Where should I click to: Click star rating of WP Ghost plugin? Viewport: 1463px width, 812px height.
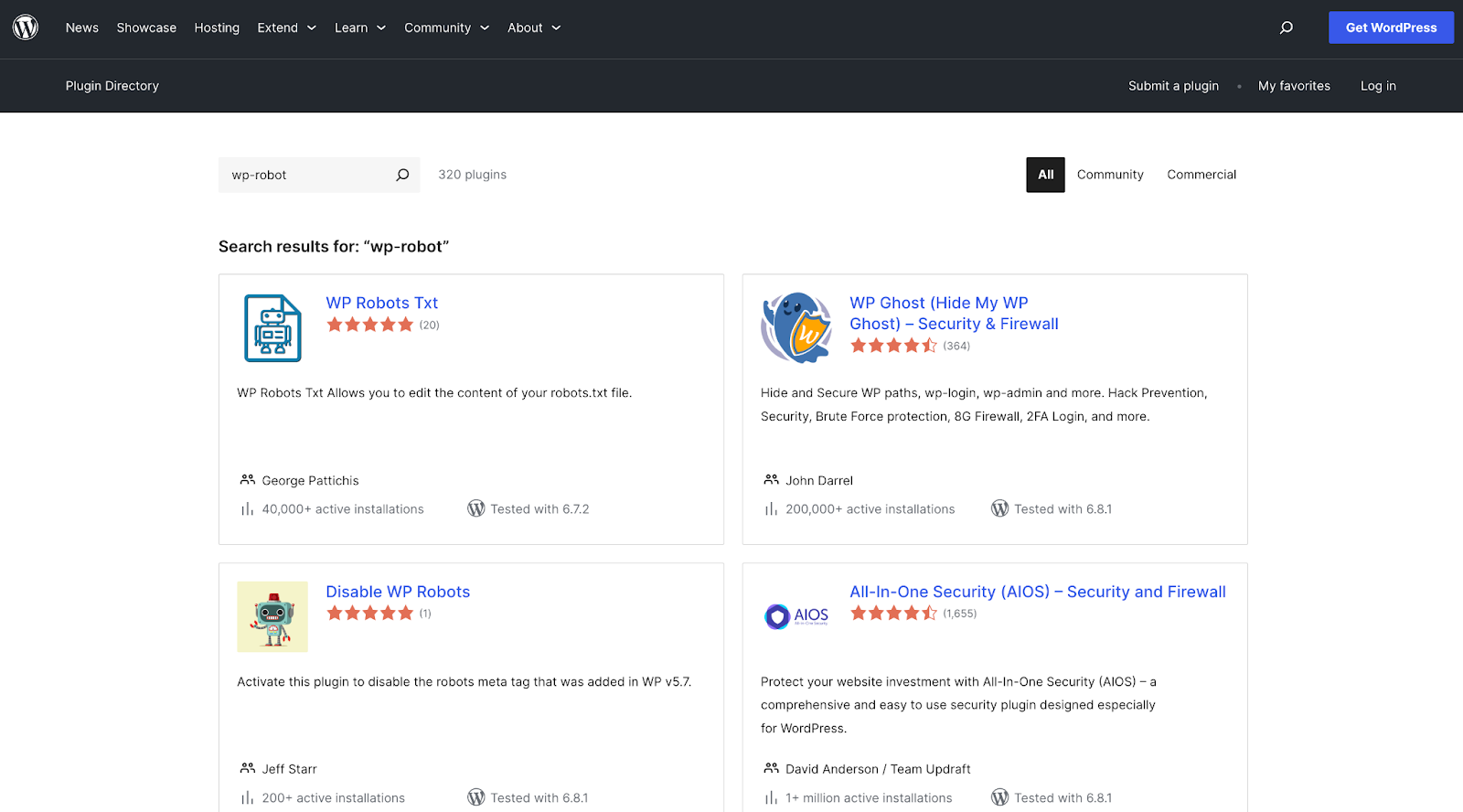tap(894, 346)
